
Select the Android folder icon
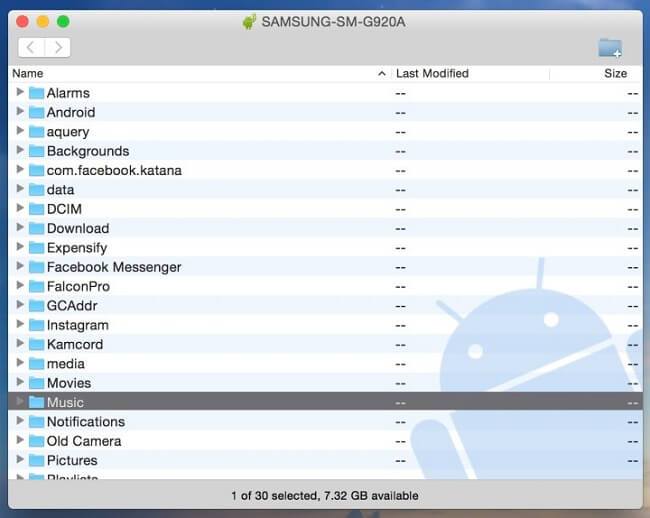click(x=36, y=112)
